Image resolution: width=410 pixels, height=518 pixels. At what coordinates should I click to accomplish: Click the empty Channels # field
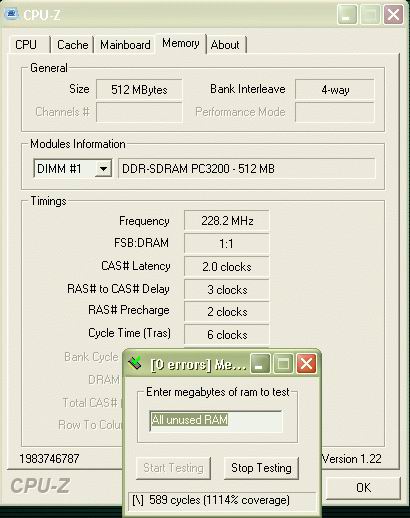[x=139, y=112]
